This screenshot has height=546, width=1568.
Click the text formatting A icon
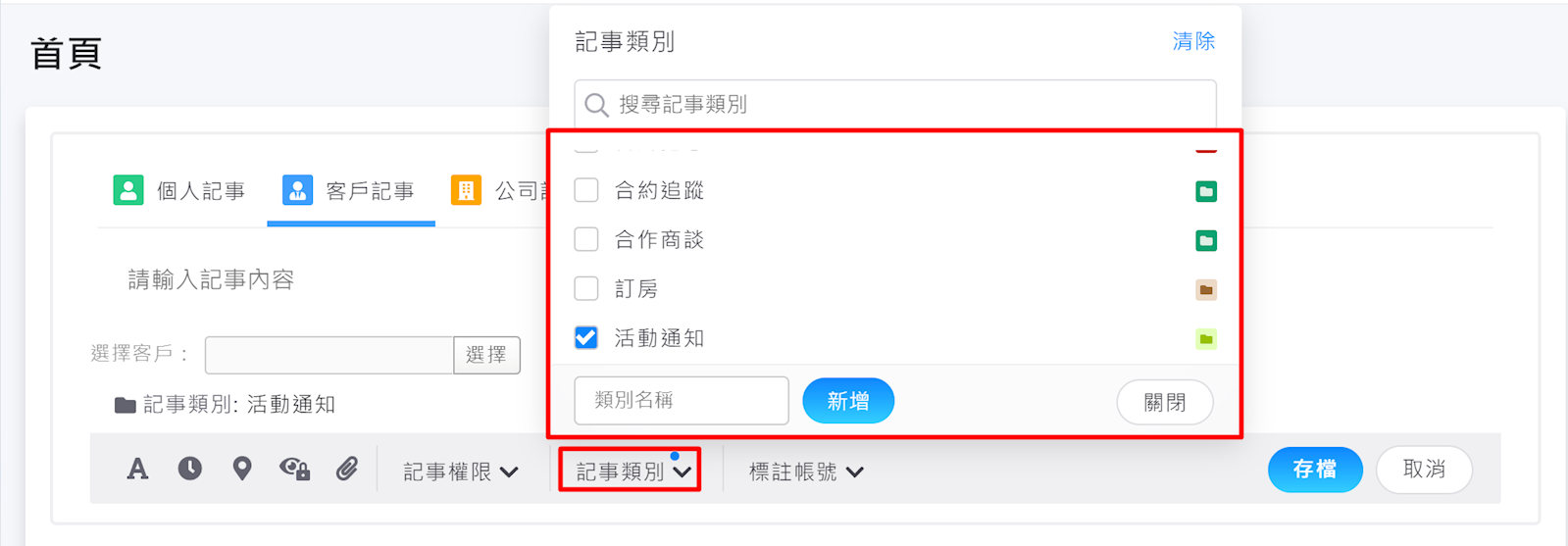pyautogui.click(x=137, y=470)
